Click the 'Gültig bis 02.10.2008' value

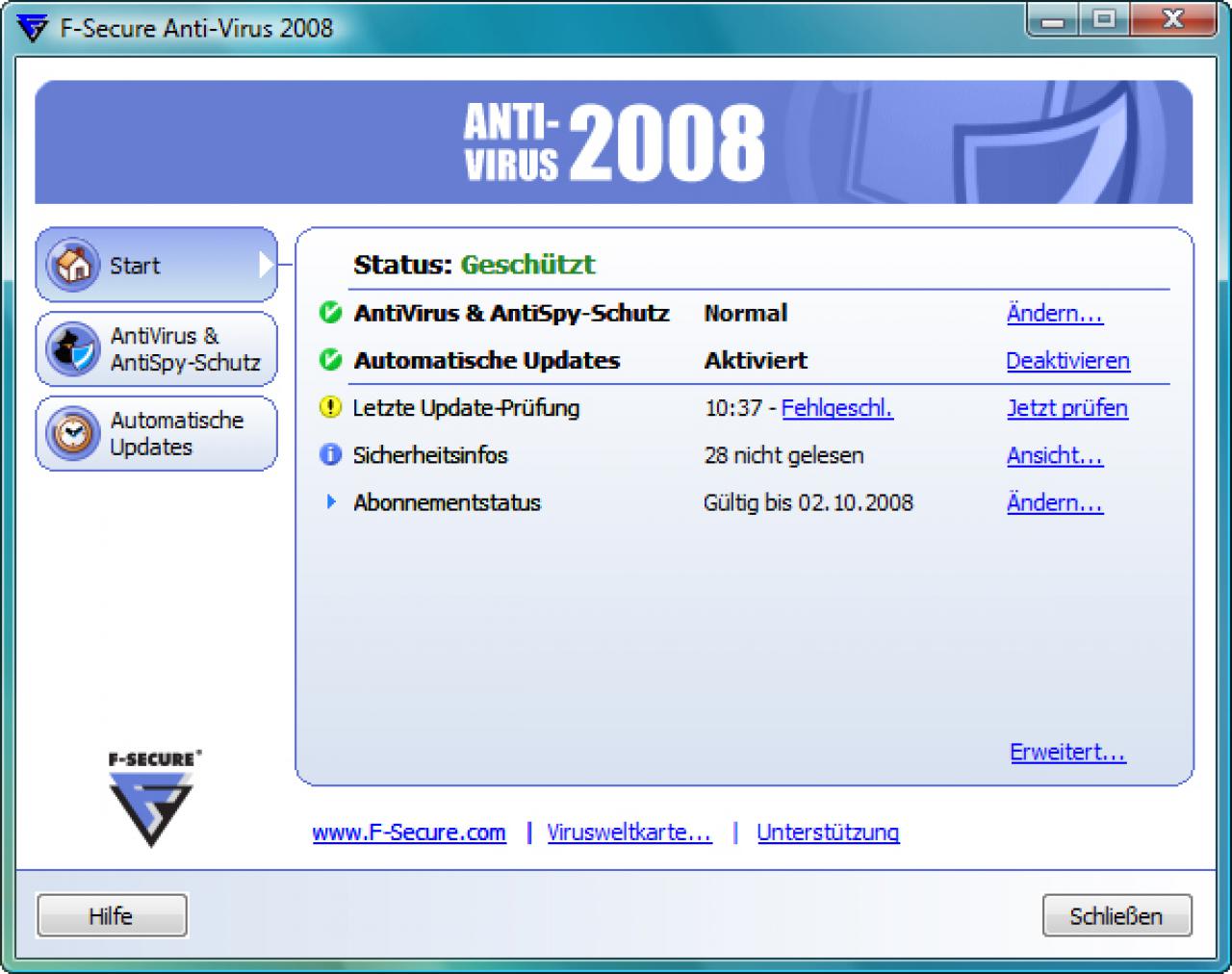point(808,502)
